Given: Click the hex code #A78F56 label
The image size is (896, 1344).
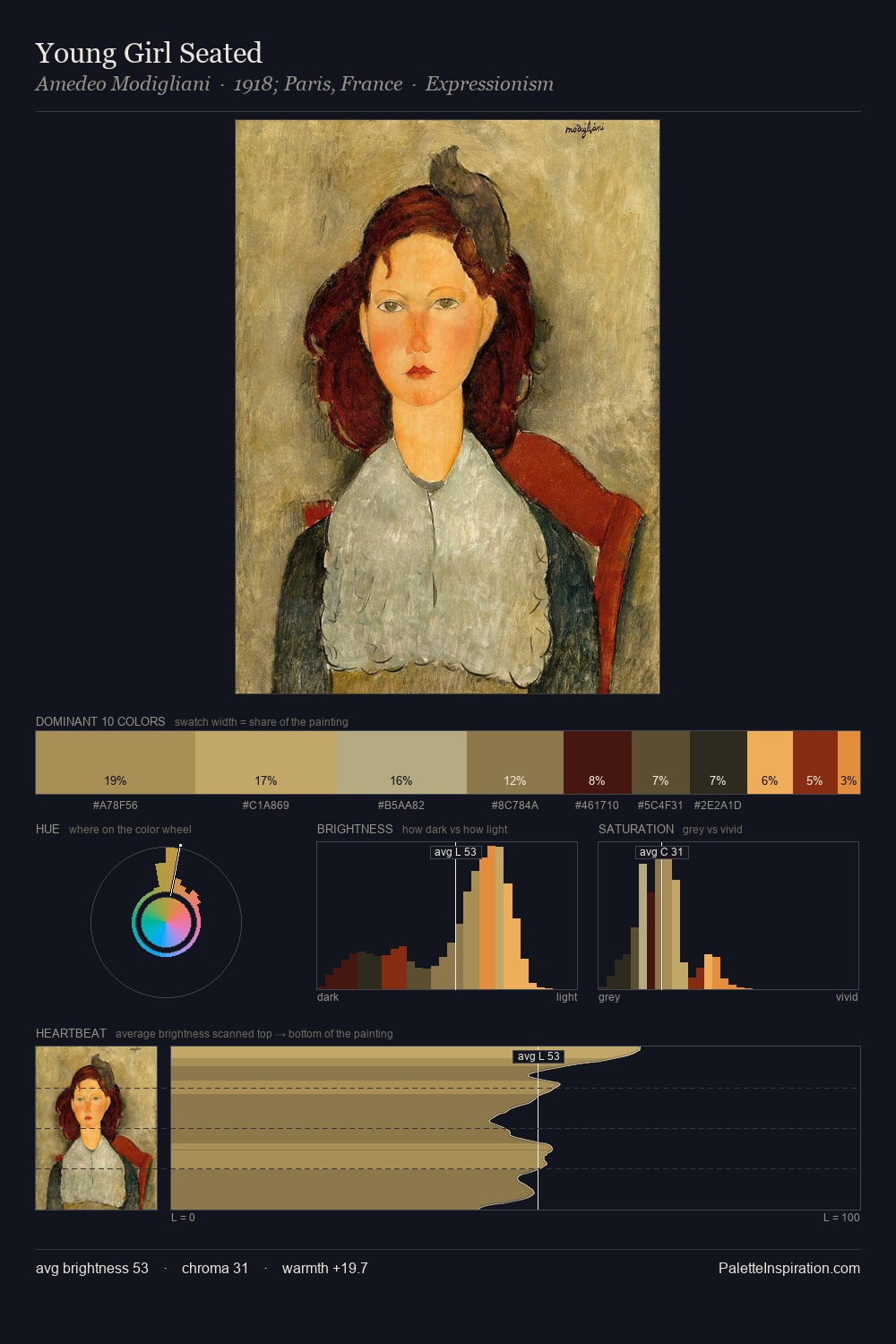Looking at the screenshot, I should click(116, 806).
